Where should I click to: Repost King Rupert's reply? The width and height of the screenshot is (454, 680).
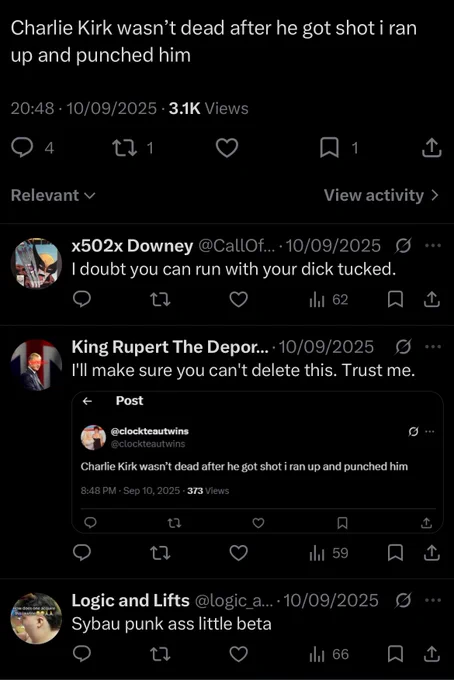(160, 553)
